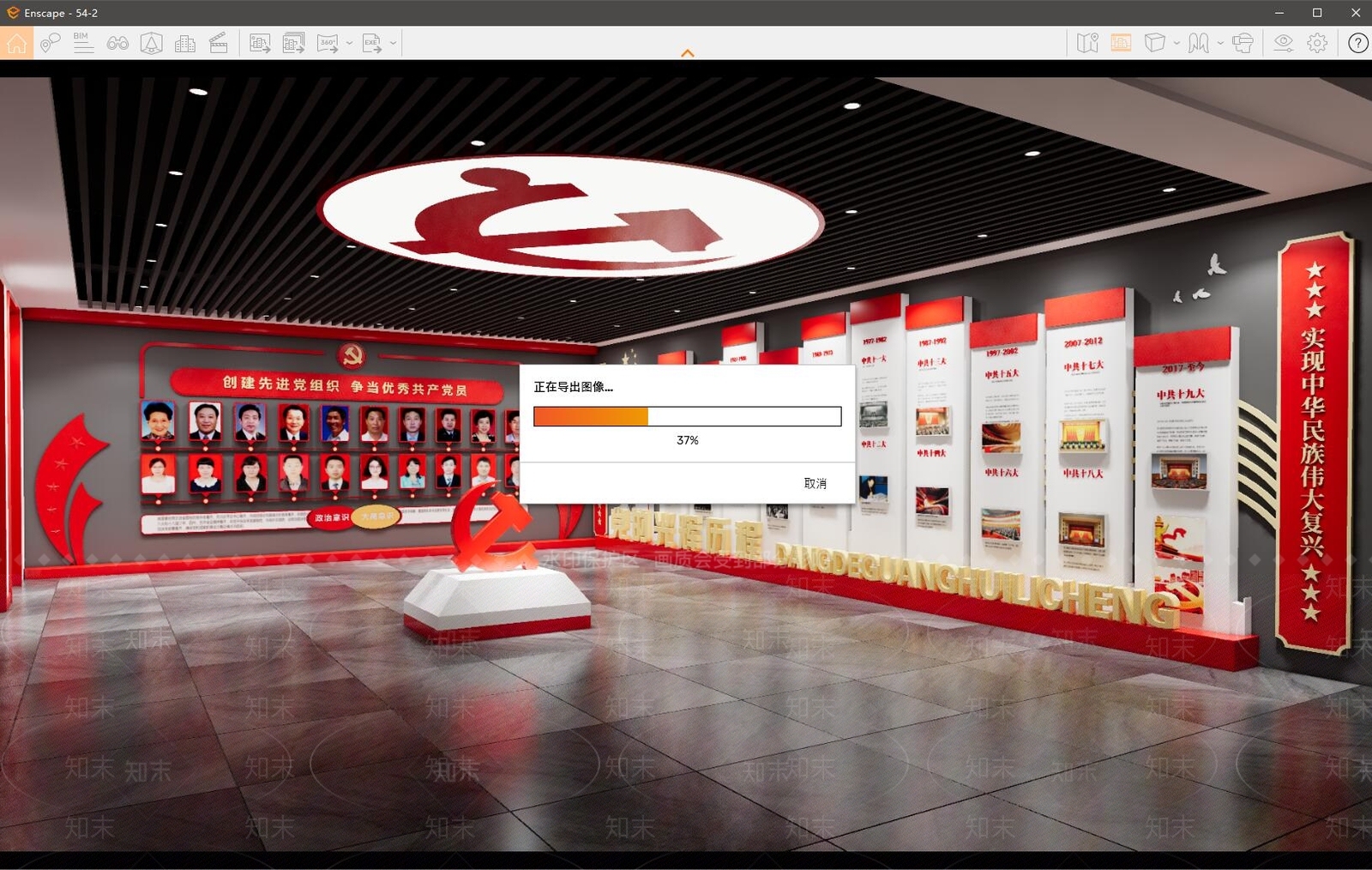The height and width of the screenshot is (870, 1372).
Task: Open the Video Editor clapperboard icon
Action: 219,43
